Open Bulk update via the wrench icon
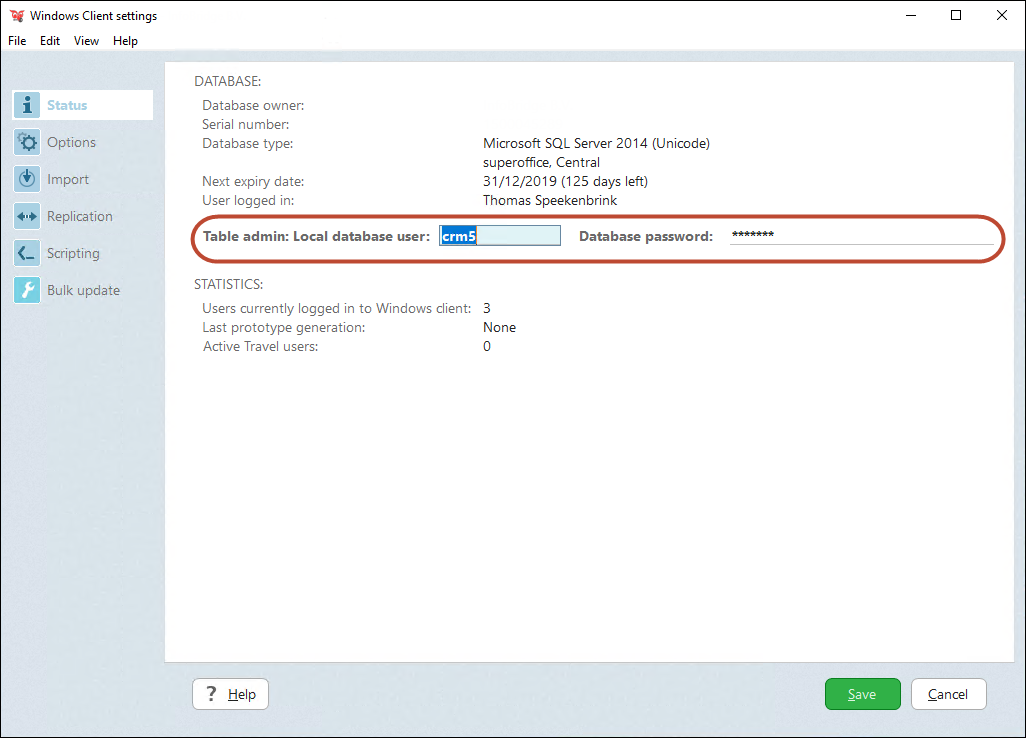 (27, 289)
